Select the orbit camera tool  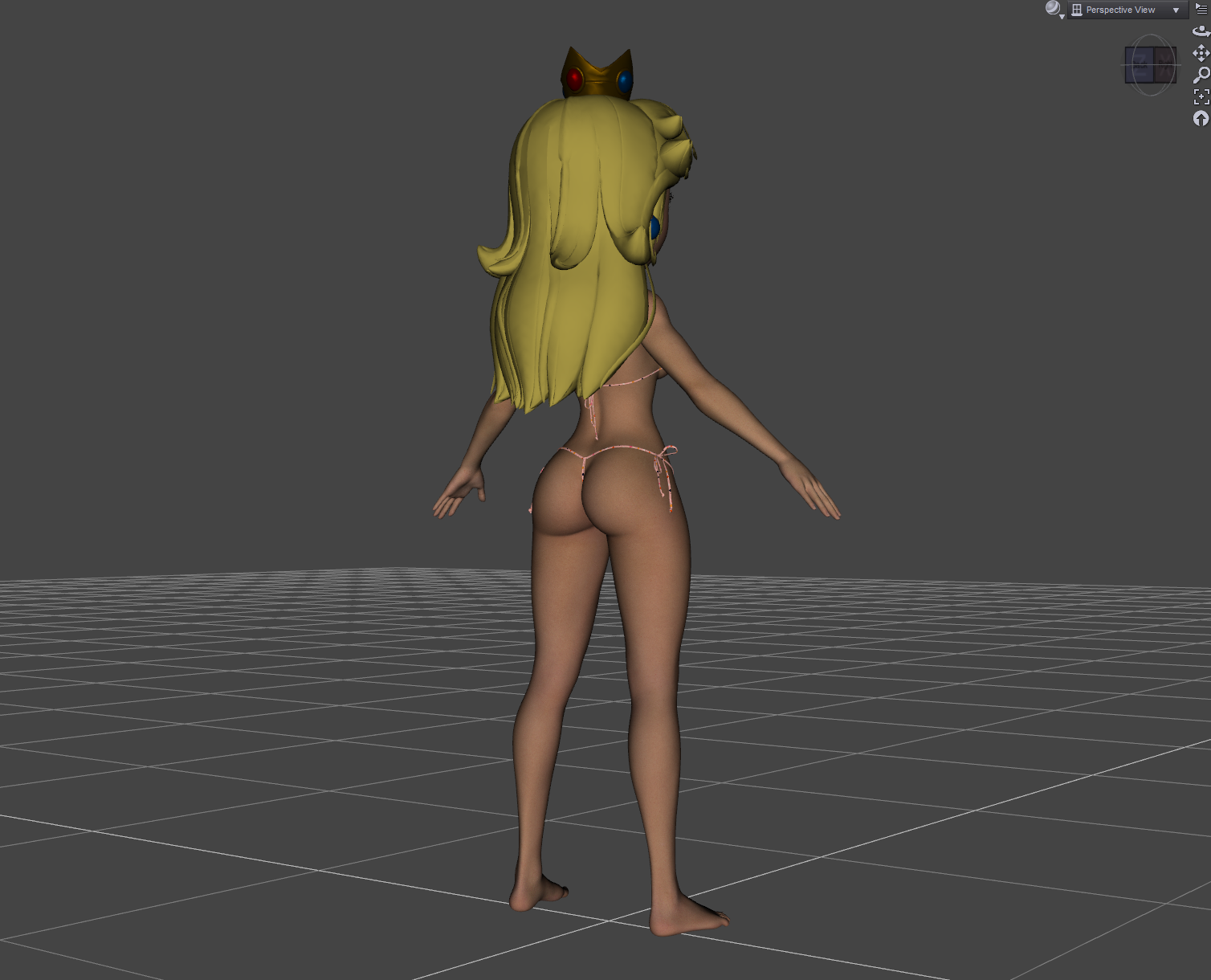(x=1201, y=31)
